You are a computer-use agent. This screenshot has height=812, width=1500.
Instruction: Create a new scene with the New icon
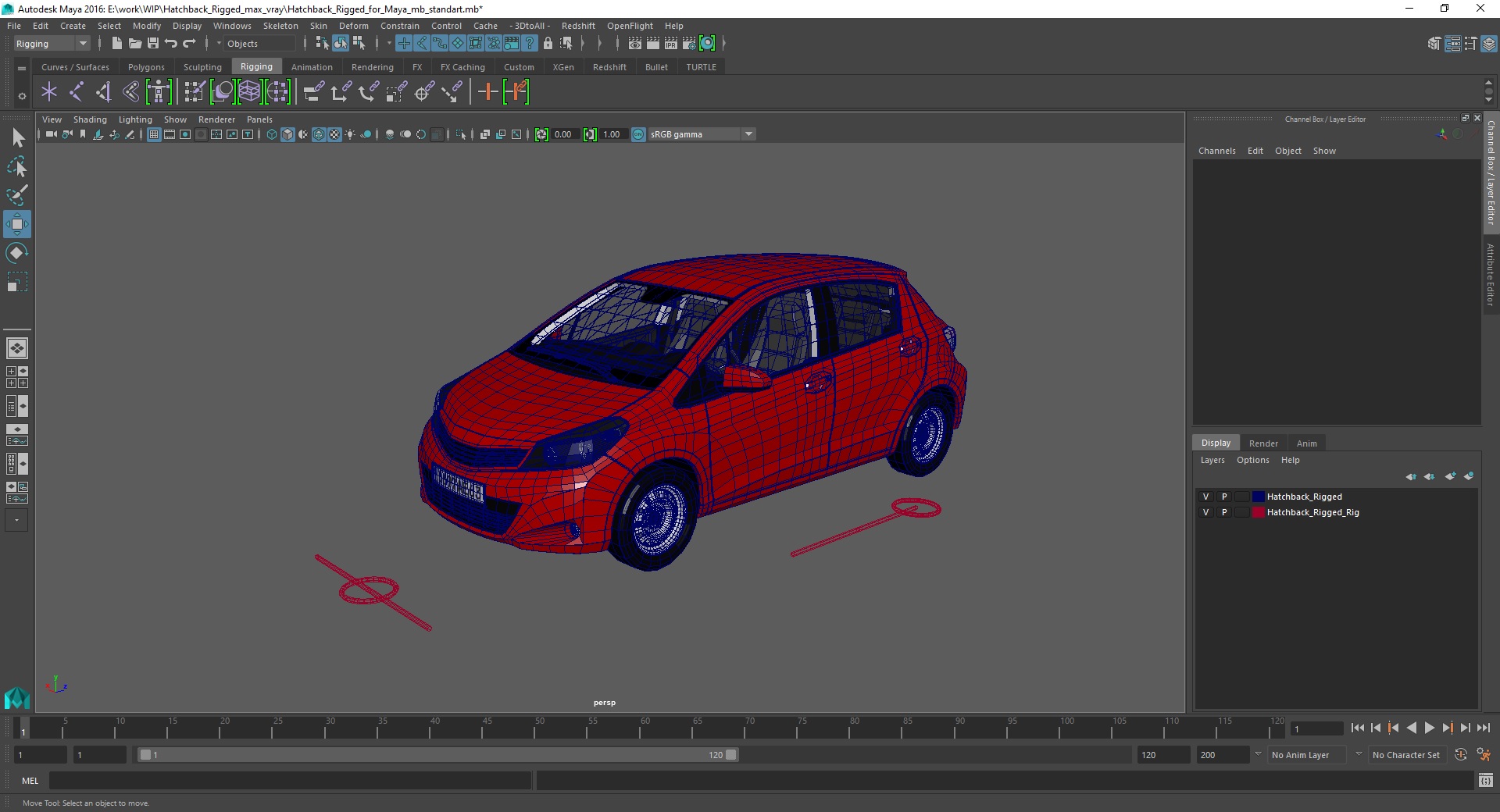click(116, 44)
